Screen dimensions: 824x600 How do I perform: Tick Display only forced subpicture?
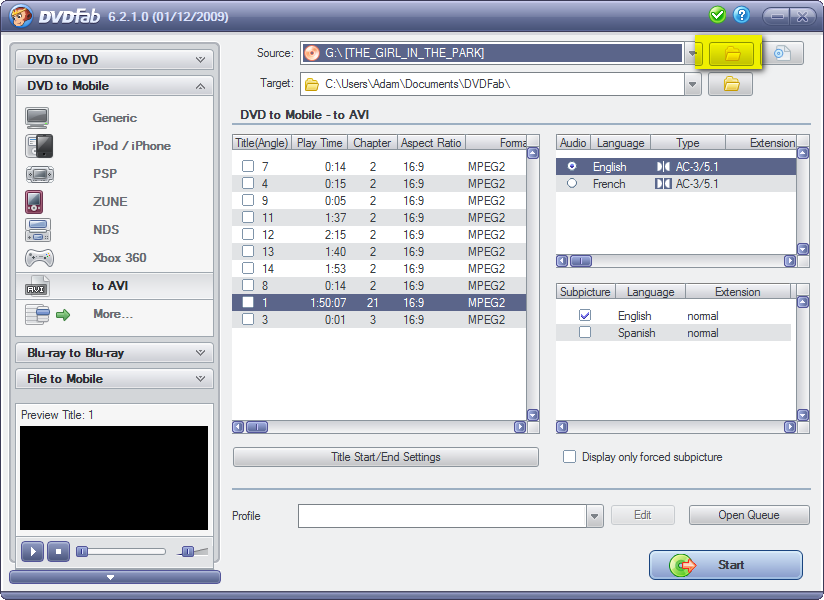[x=570, y=457]
